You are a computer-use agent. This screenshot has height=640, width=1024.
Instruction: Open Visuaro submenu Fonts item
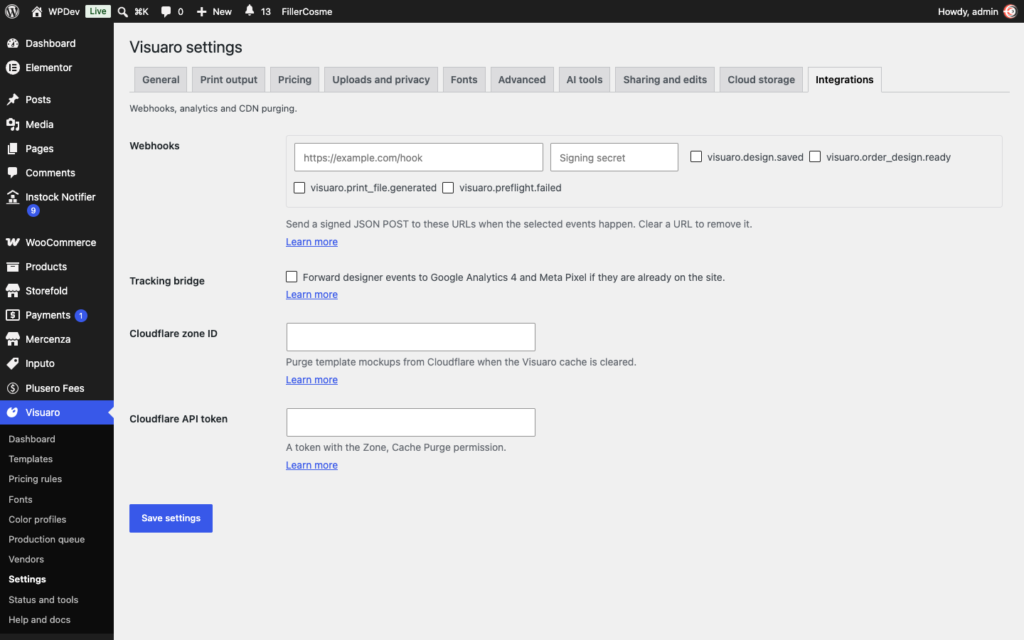click(20, 500)
